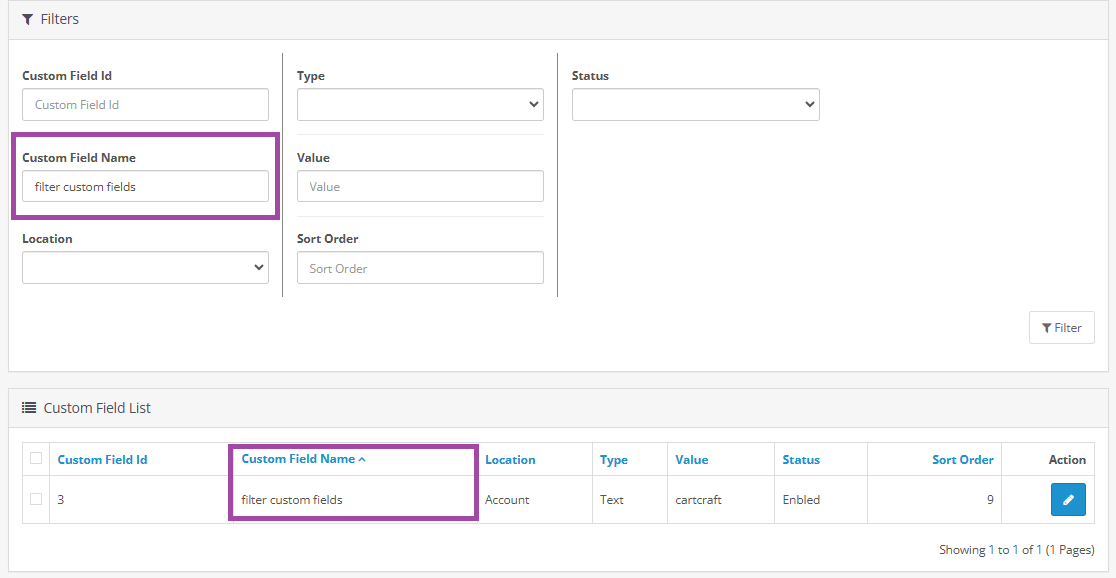
Task: Check the checkbox for custom field 3
Action: (x=36, y=499)
